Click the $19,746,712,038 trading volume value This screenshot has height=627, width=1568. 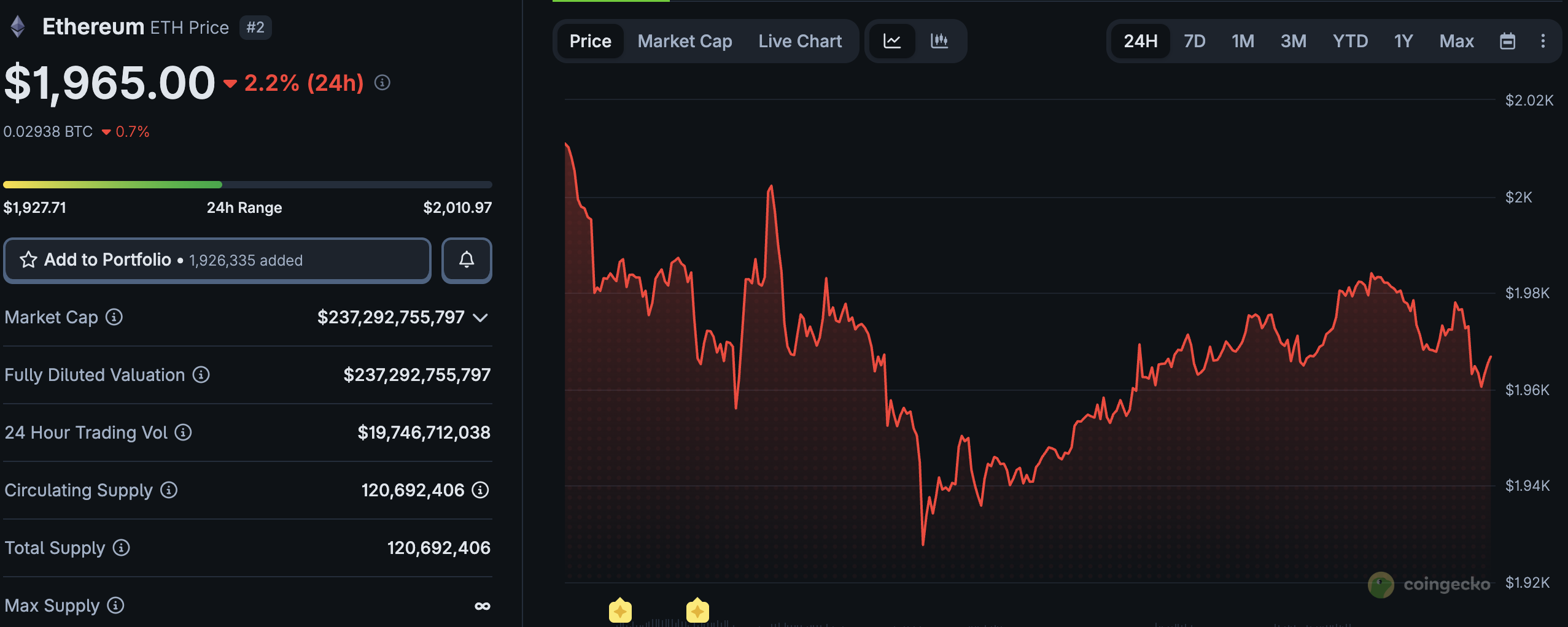[424, 432]
